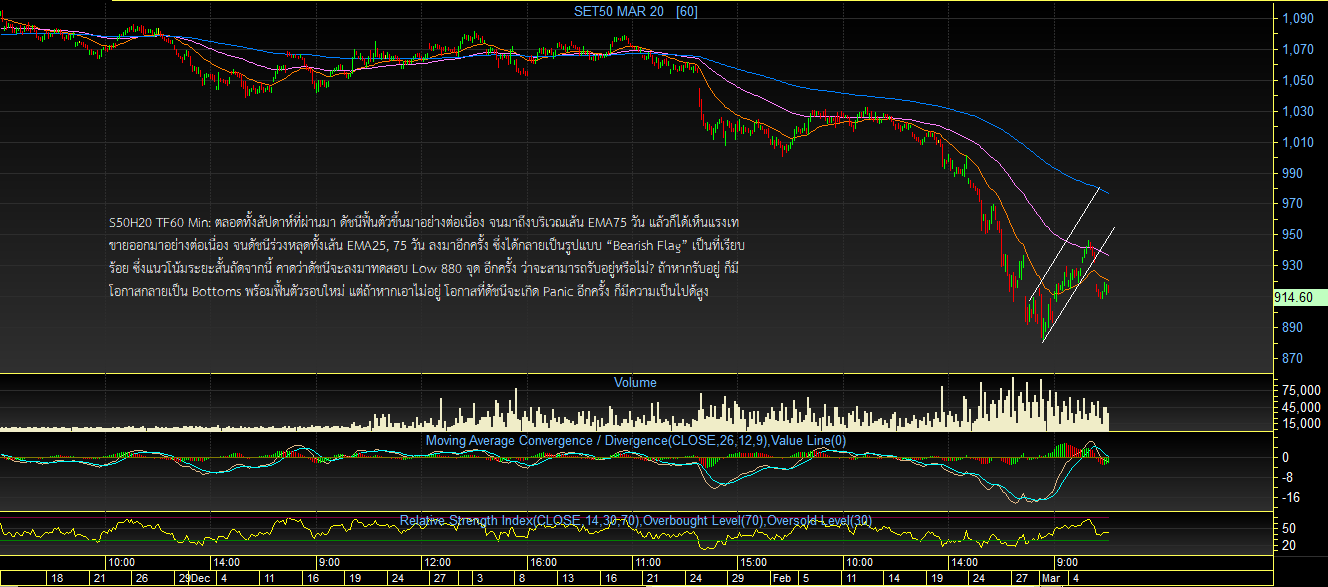1328x587 pixels.
Task: Click the Feb month label on date axis
Action: point(780,578)
